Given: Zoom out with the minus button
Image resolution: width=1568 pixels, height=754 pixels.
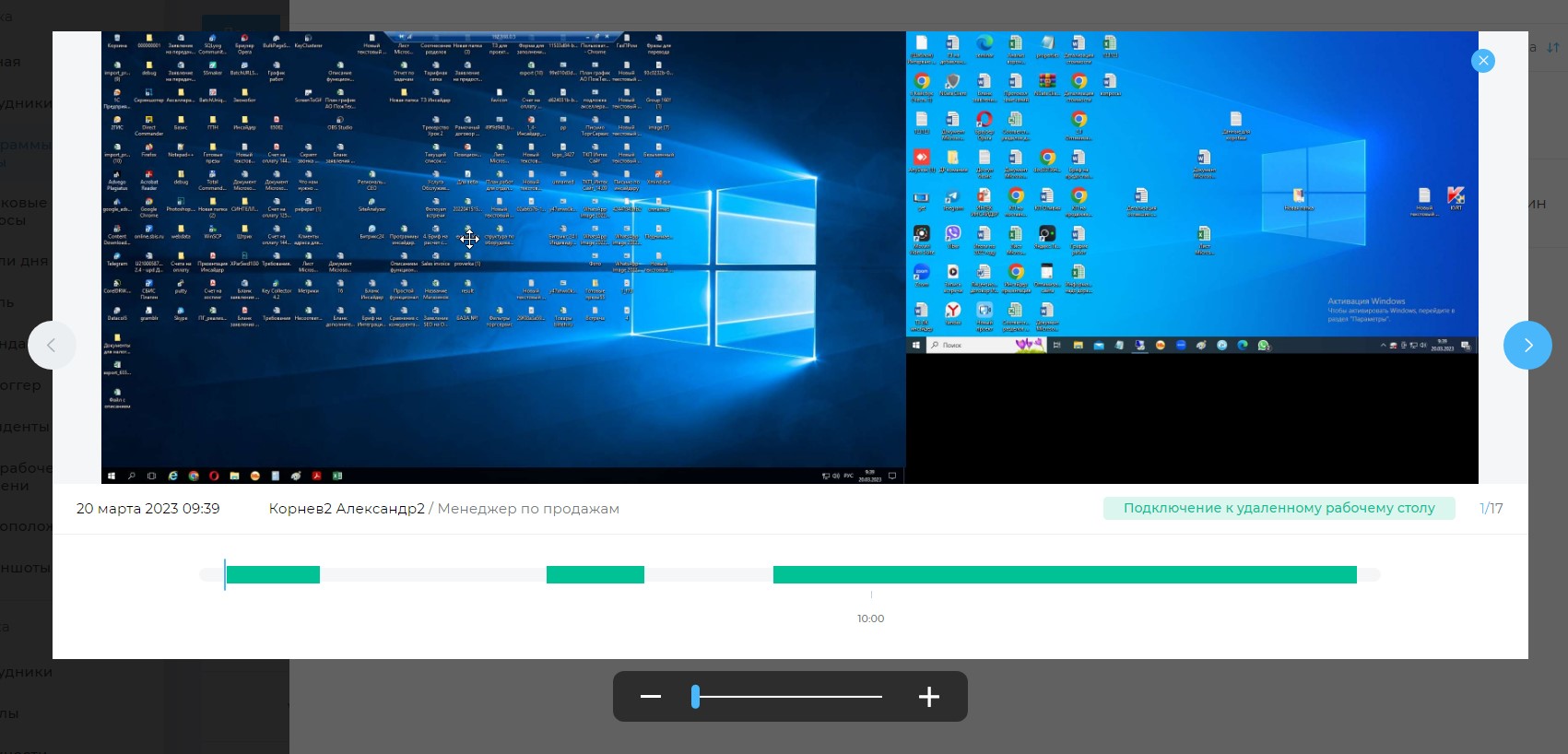Looking at the screenshot, I should click(x=651, y=696).
